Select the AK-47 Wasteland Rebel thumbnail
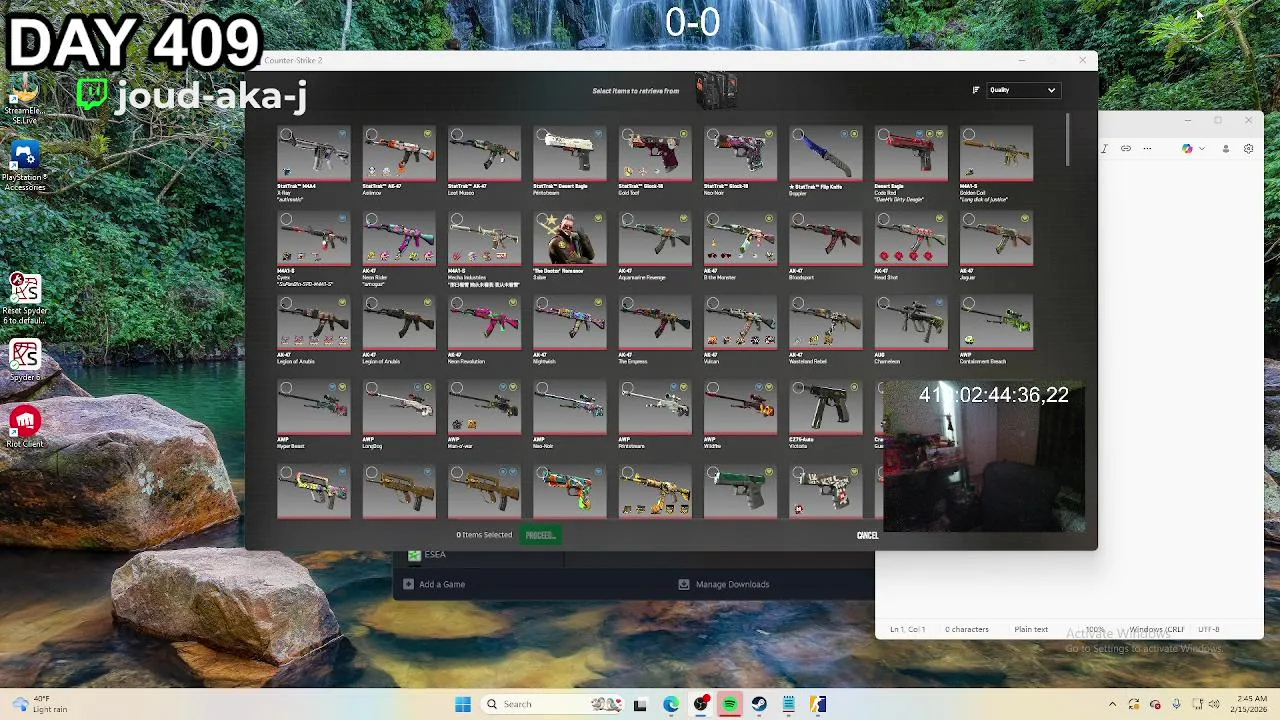This screenshot has height=720, width=1280. [826, 323]
